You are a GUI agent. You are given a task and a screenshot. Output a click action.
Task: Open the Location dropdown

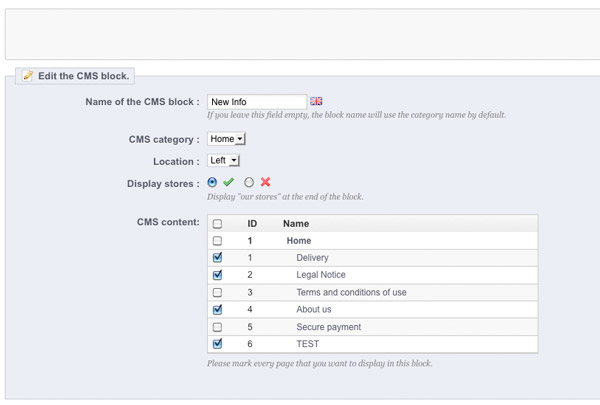click(x=224, y=160)
